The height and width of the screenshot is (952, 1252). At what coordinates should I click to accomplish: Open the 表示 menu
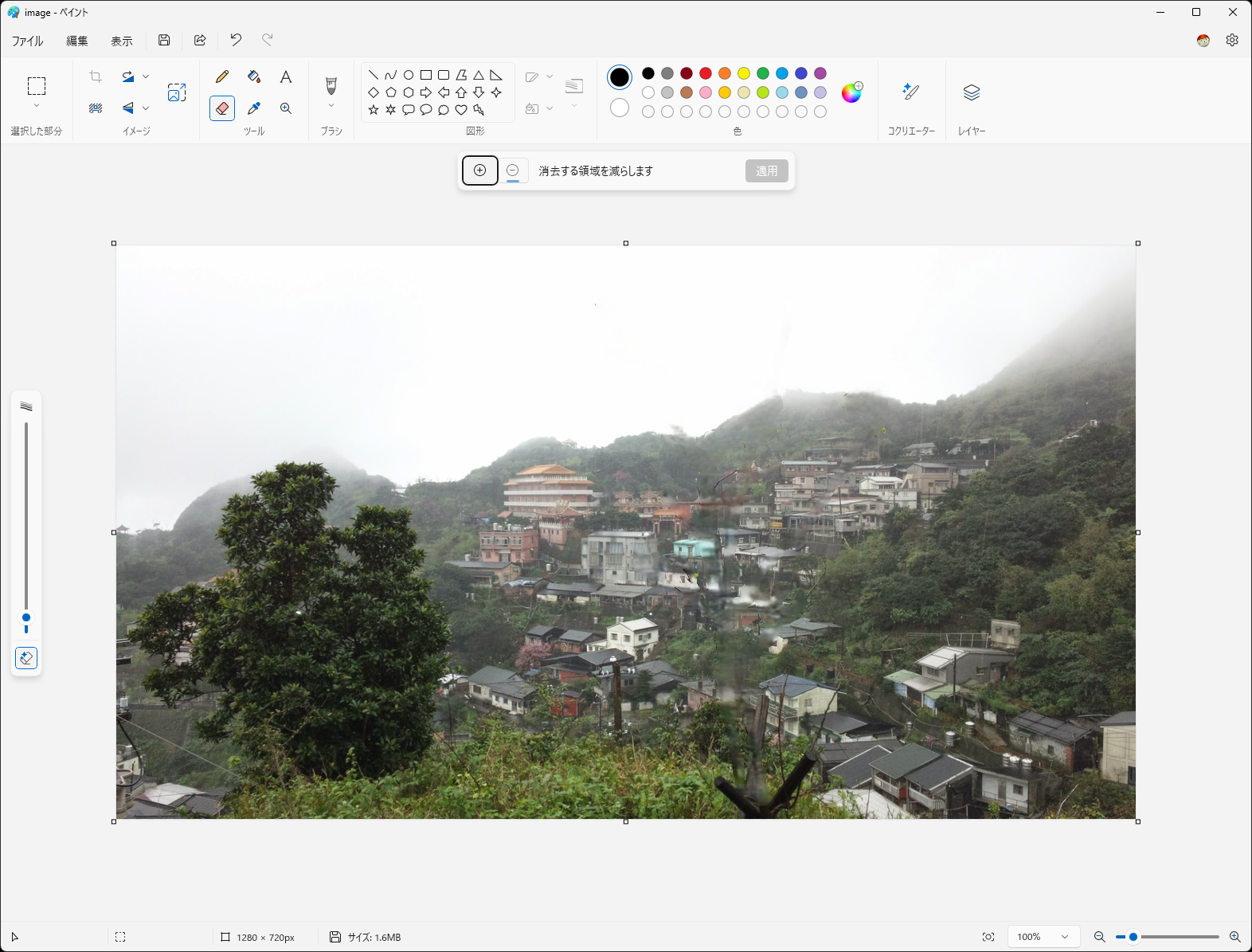click(x=122, y=41)
